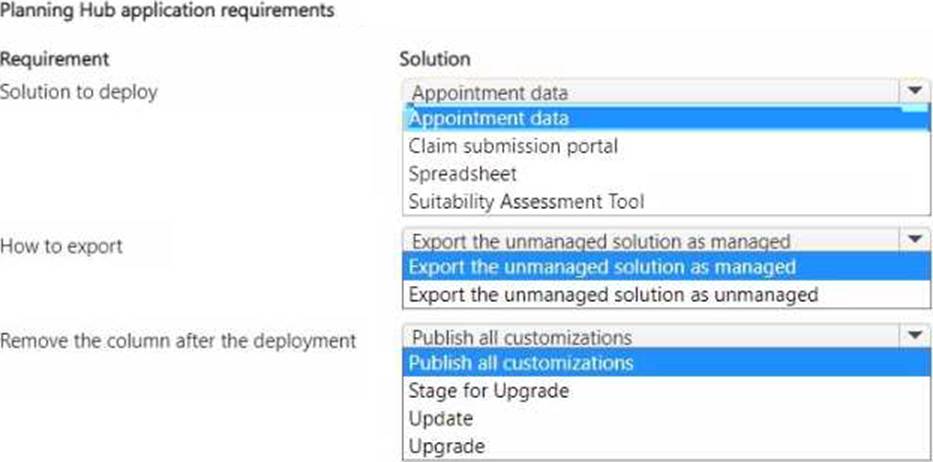Expand the Remove the column dropdown arrow
933x462 pixels.
(912, 337)
